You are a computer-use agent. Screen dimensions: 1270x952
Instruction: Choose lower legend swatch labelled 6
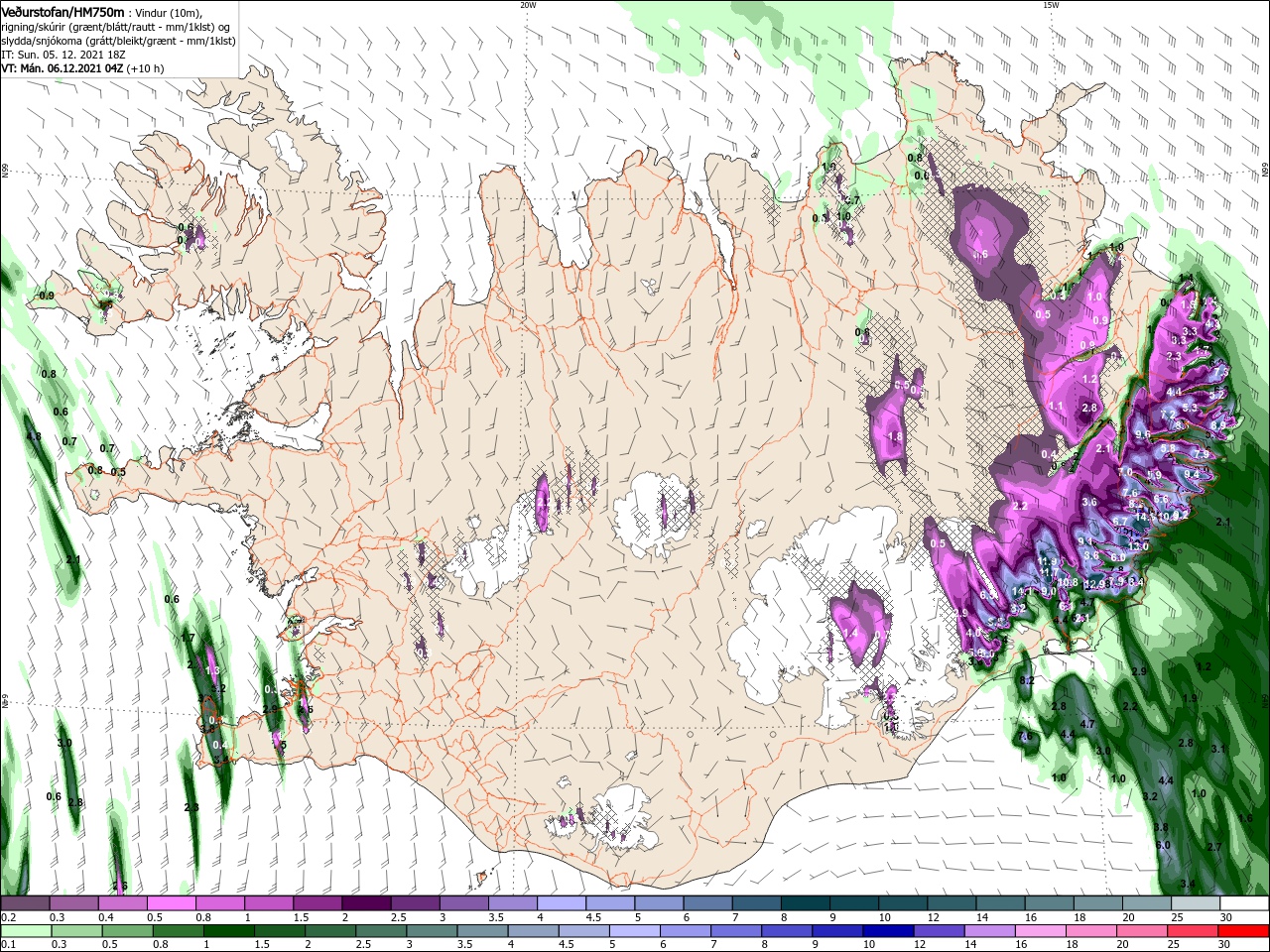click(686, 931)
